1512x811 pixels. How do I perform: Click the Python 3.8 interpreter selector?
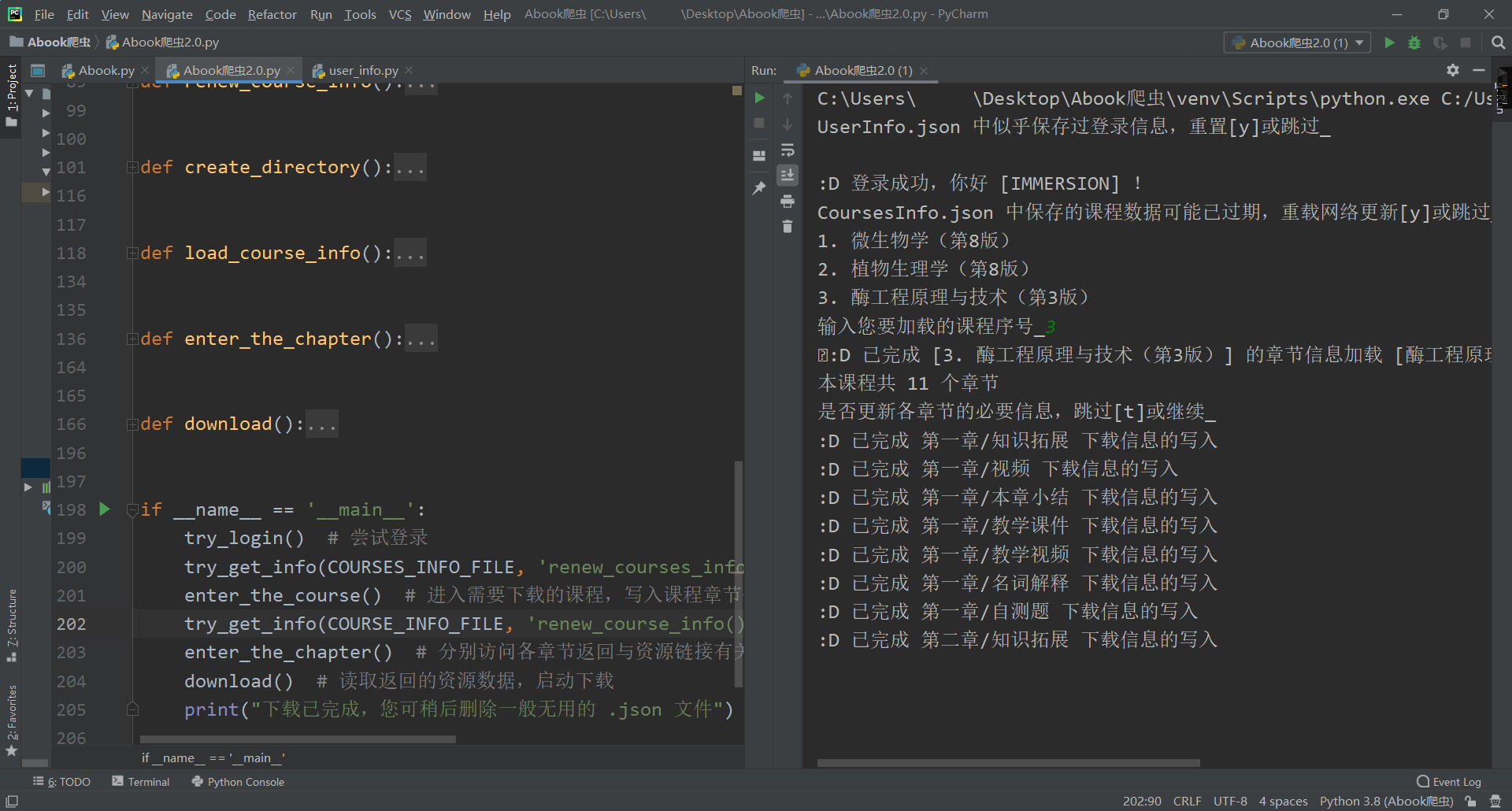point(1386,802)
